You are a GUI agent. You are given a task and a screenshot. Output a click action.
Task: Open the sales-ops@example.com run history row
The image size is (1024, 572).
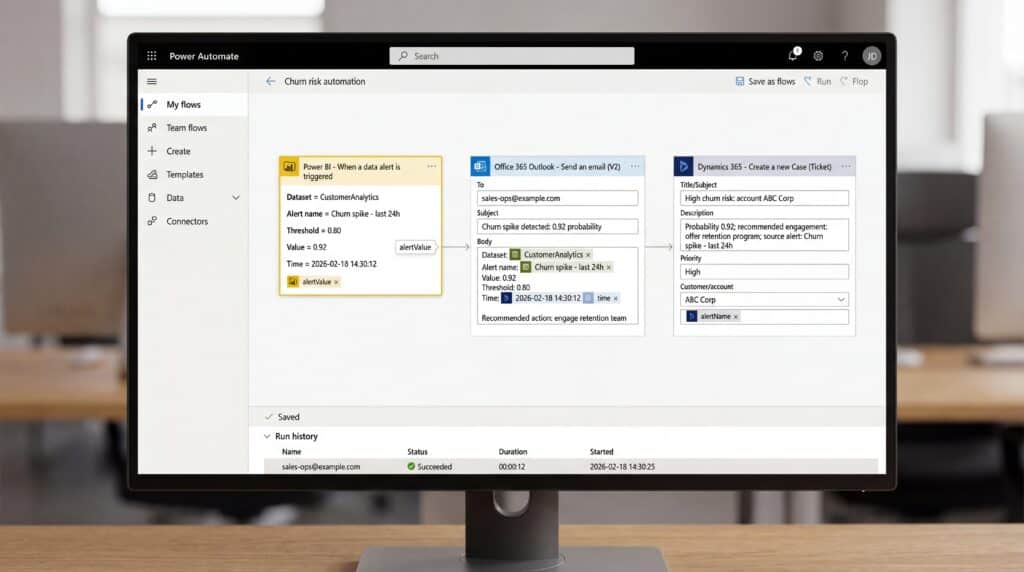pos(571,466)
